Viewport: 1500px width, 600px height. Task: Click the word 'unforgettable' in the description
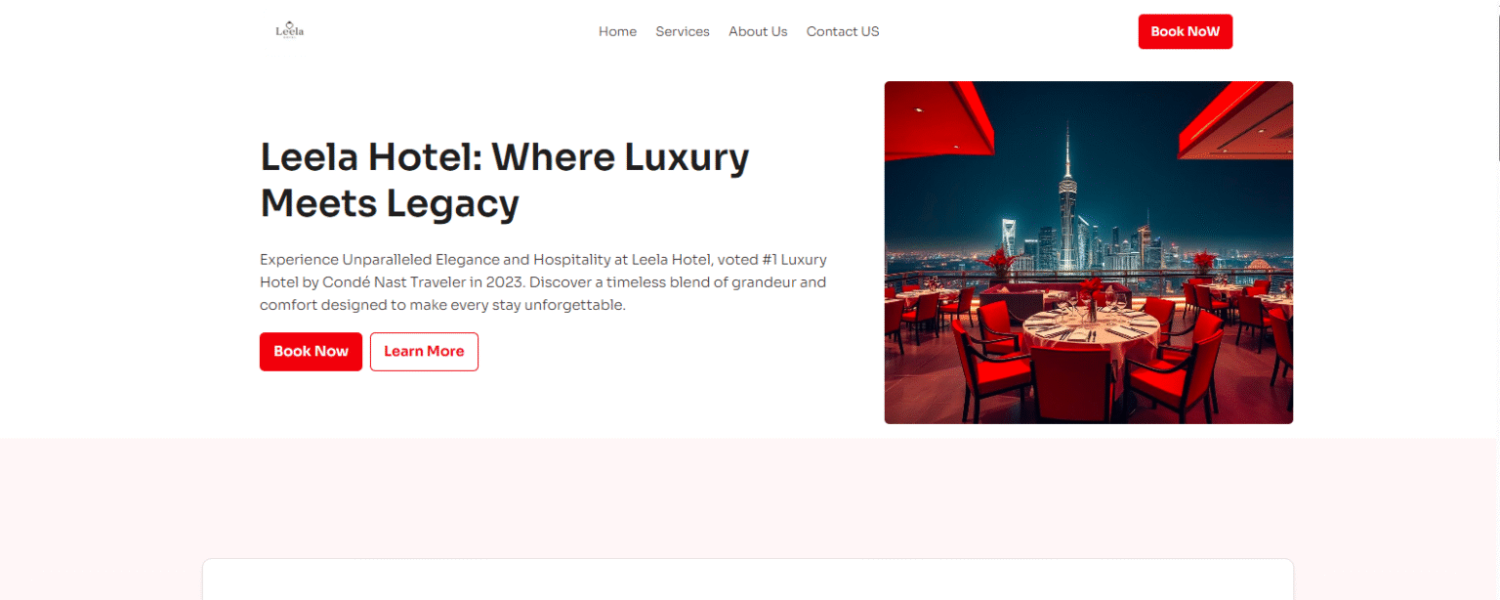(x=577, y=305)
